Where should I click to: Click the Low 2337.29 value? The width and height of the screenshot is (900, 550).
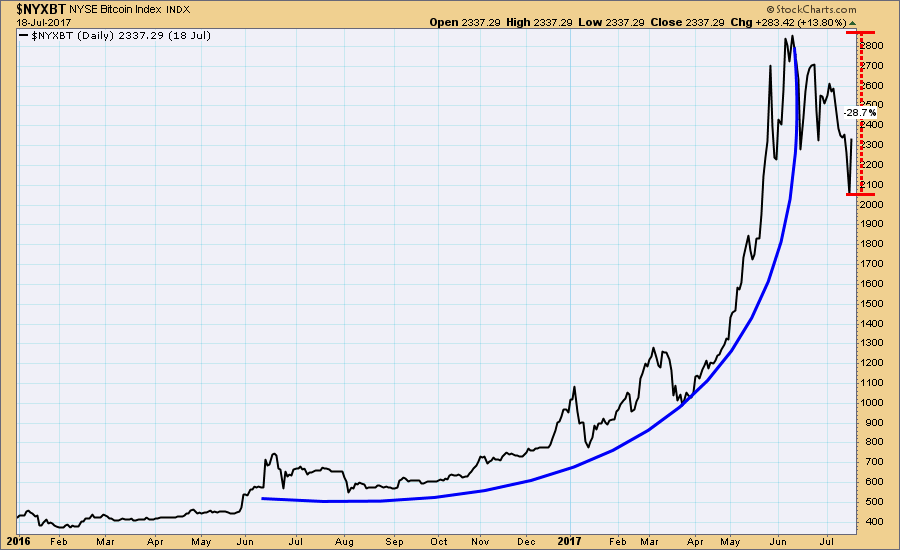tap(611, 22)
